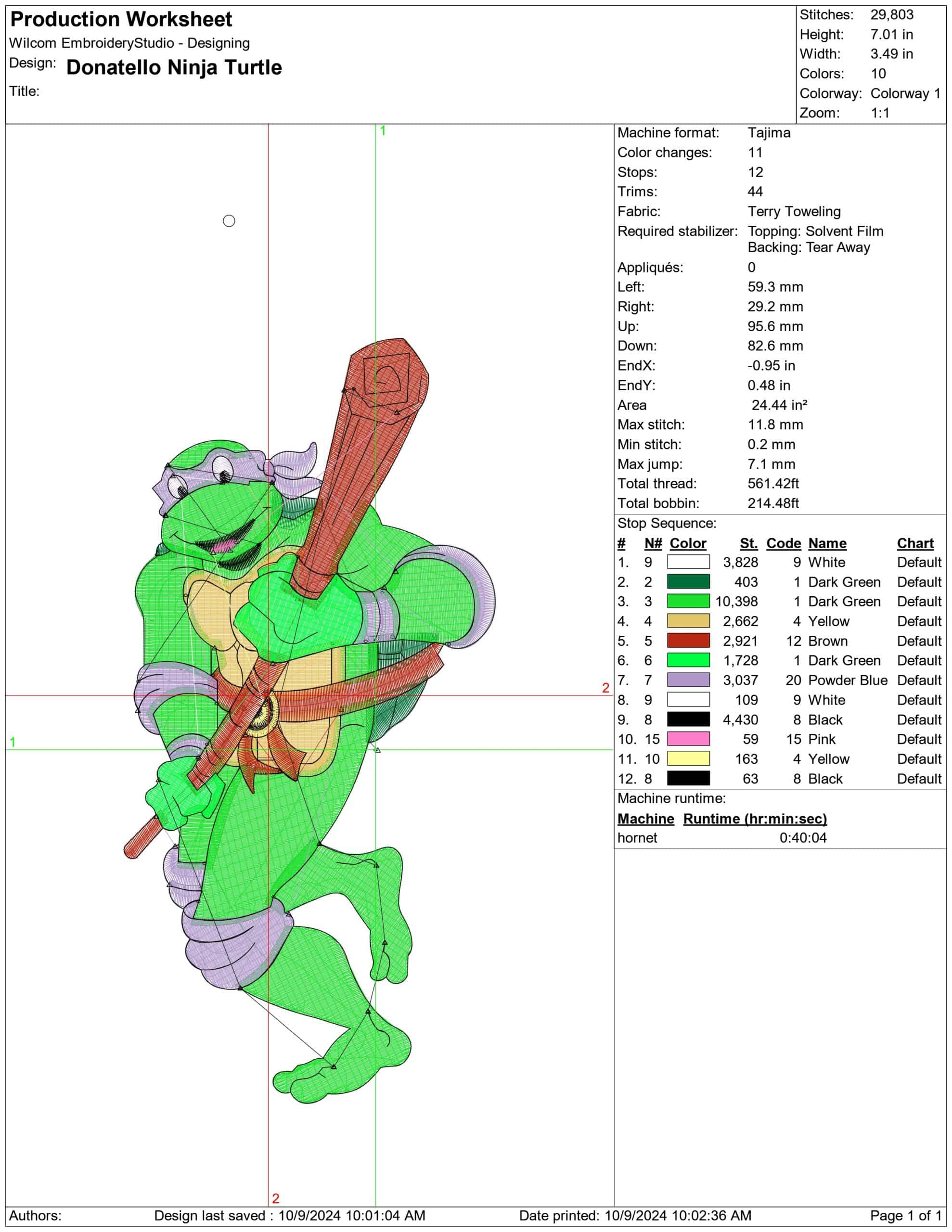
Task: Click the 'Runtime (hr:min:sec)' header
Action: coord(755,819)
